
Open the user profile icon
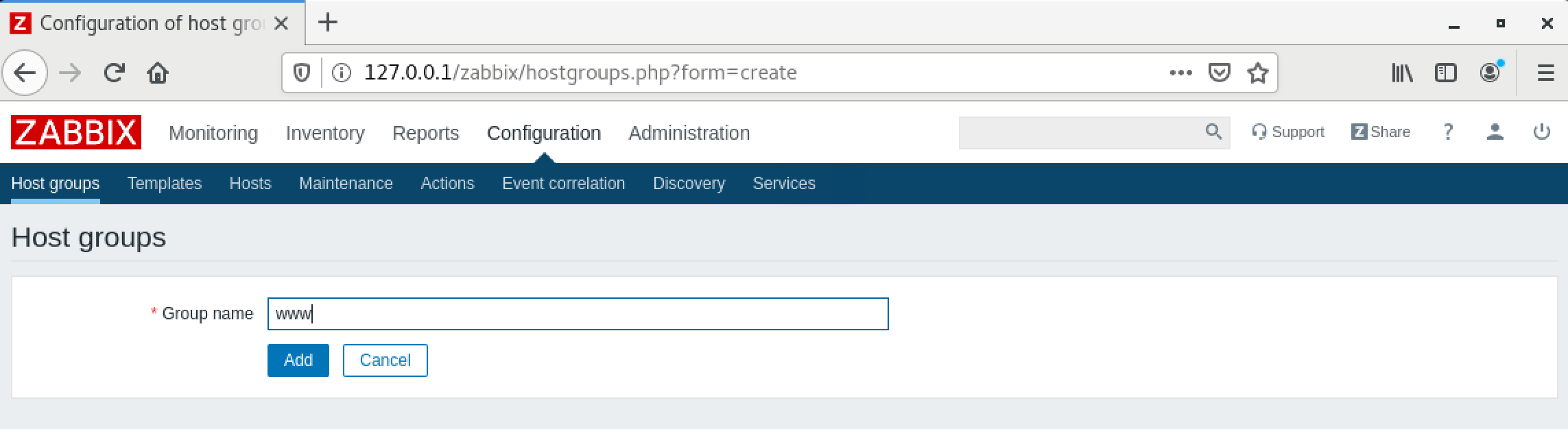(x=1495, y=132)
